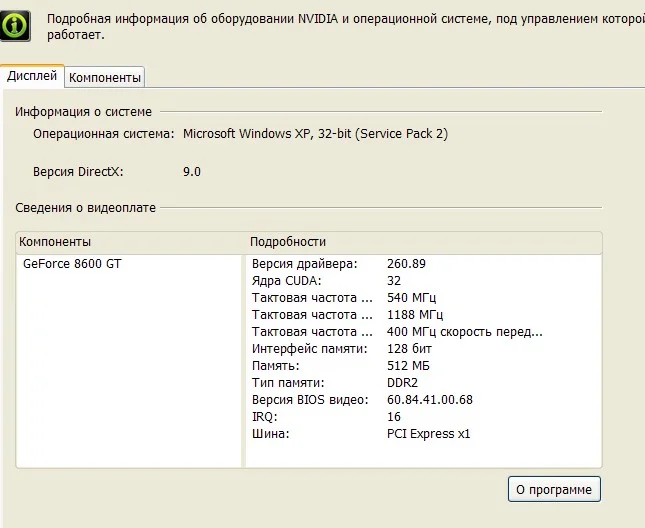The height and width of the screenshot is (528, 645).
Task: Click the DDR2 memory type value
Action: pos(402,382)
